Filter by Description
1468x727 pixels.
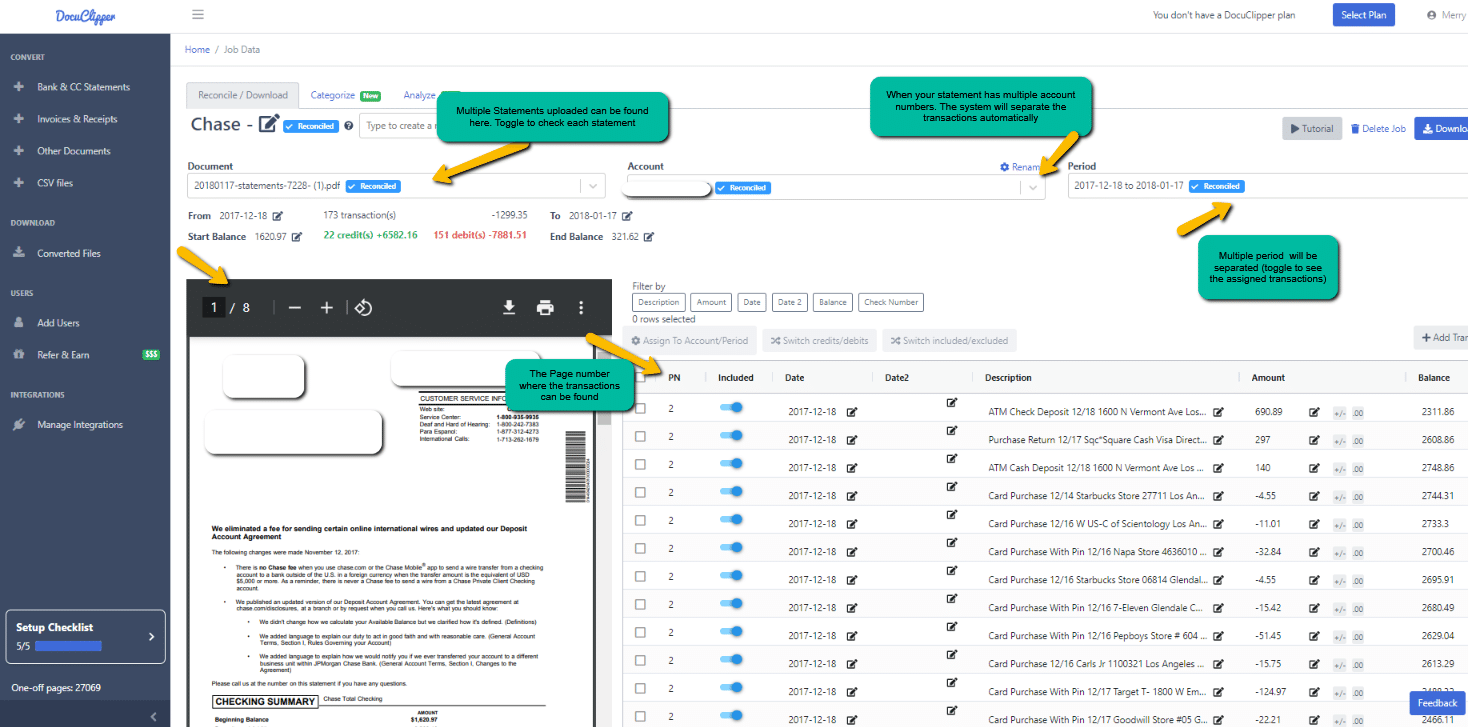pos(659,302)
